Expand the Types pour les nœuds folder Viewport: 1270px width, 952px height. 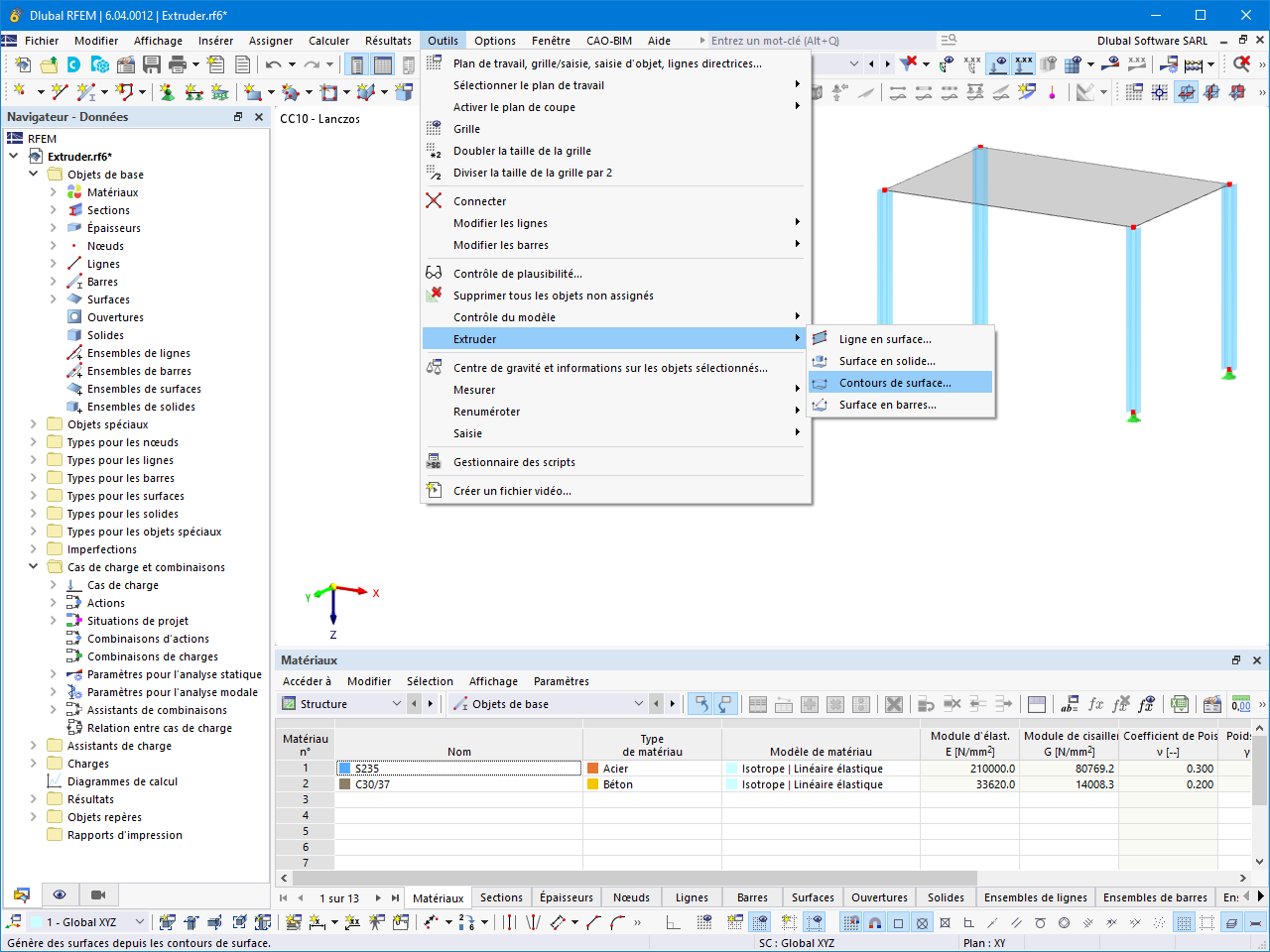[x=34, y=442]
